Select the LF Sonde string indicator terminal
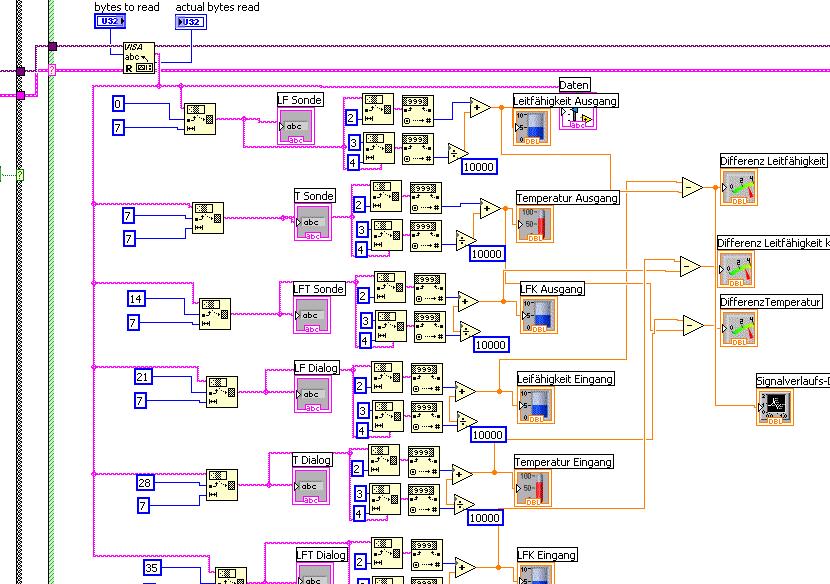This screenshot has width=830, height=584. (296, 127)
